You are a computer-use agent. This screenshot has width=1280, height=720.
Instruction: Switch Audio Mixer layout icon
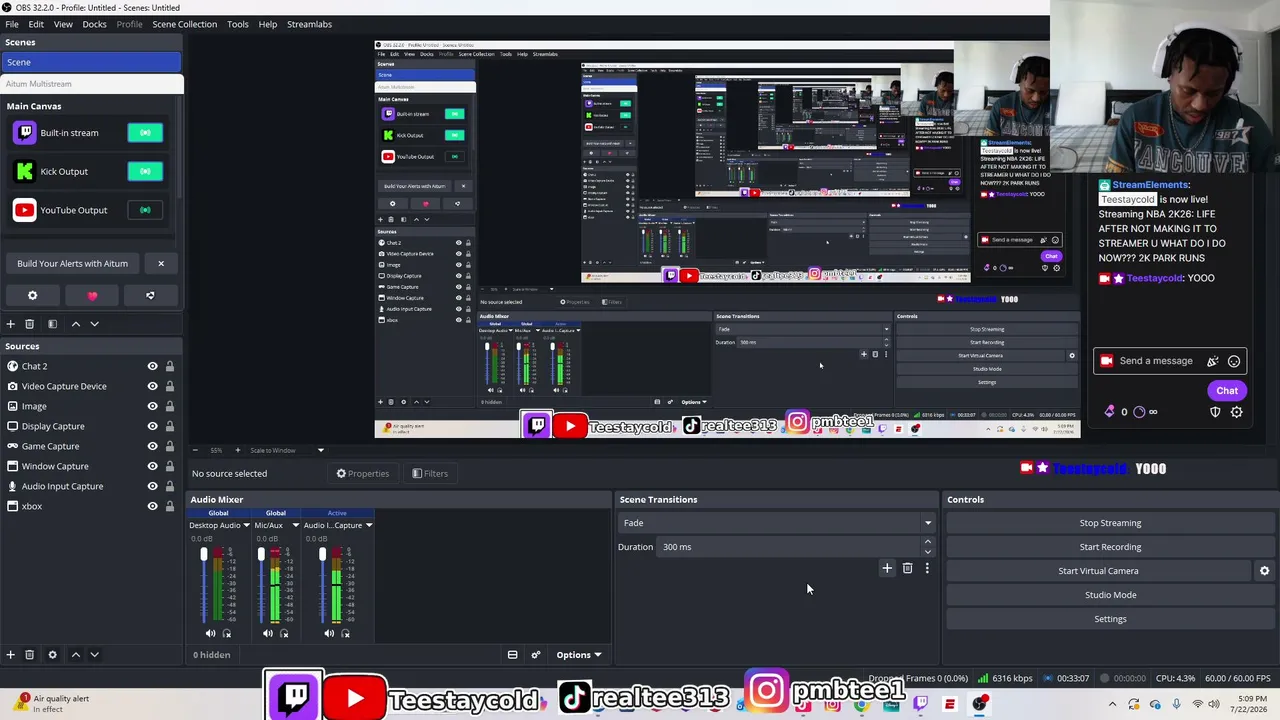tap(512, 655)
